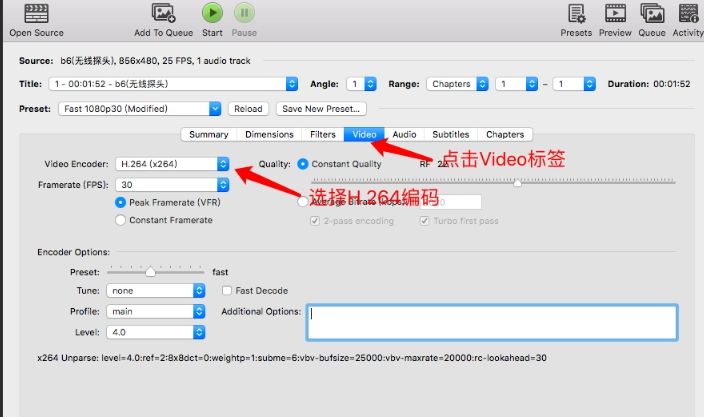Click the encoder Preset speed slider

(x=155, y=272)
